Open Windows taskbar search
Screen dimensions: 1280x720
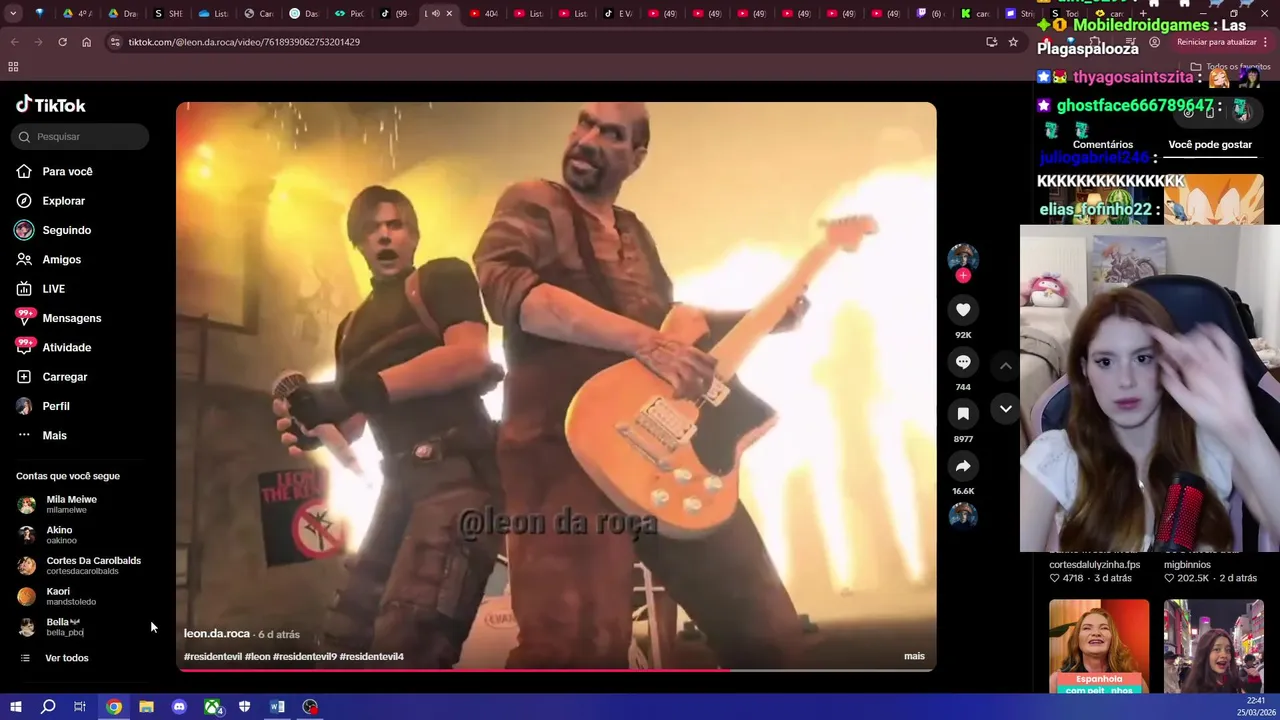tap(48, 707)
